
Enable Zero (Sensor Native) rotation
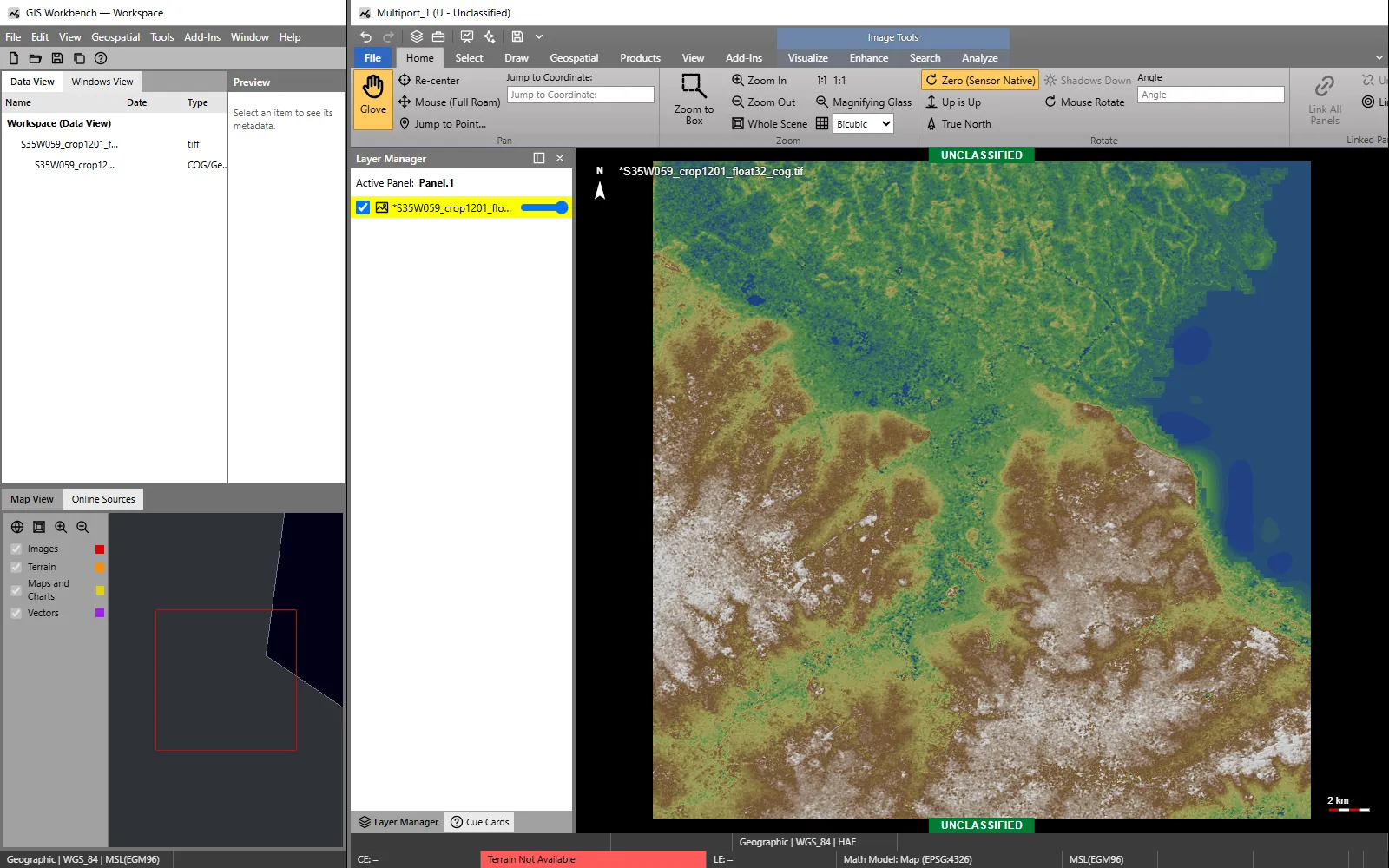(980, 80)
